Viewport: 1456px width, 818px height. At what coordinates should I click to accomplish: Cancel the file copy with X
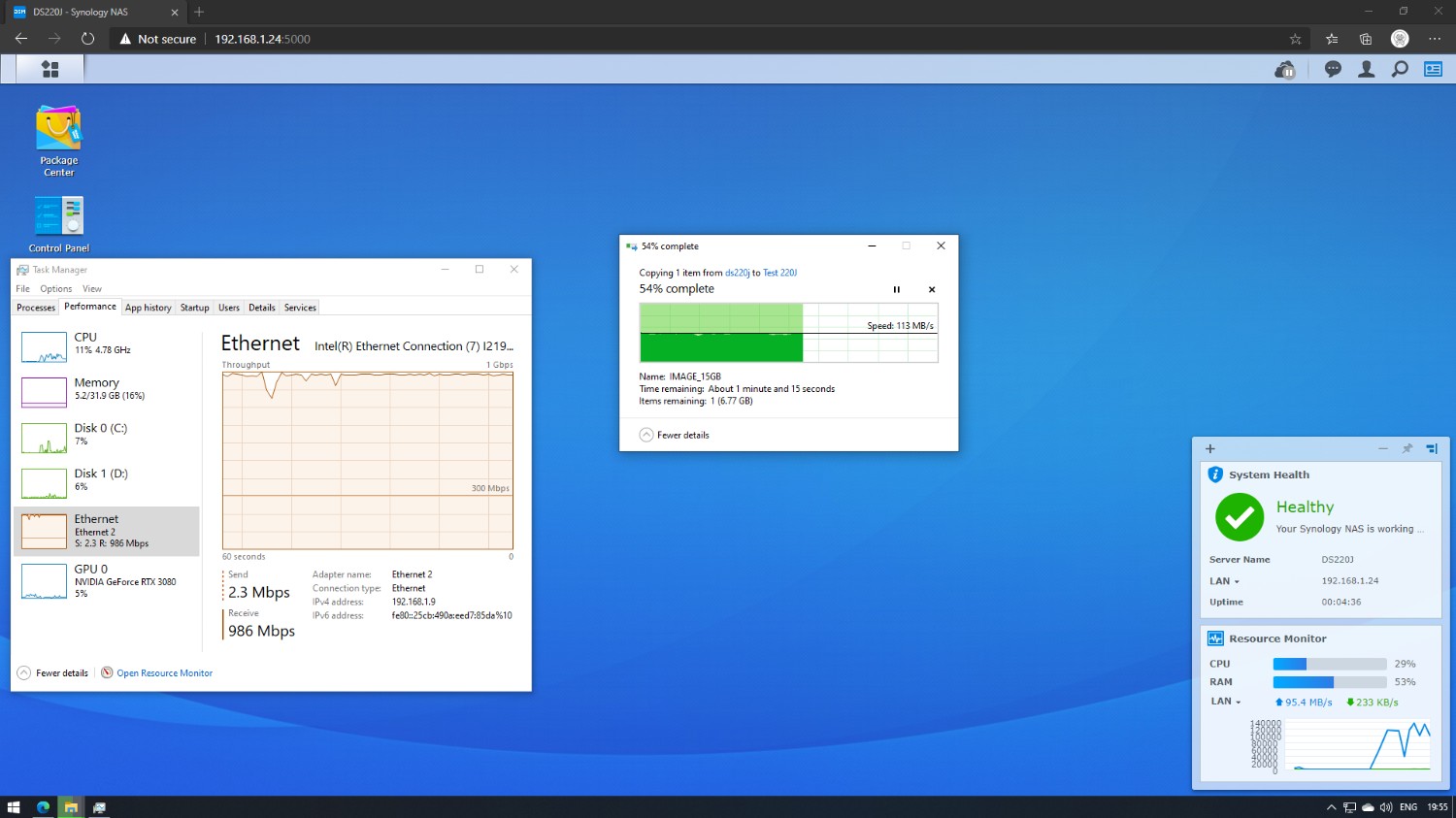(932, 289)
